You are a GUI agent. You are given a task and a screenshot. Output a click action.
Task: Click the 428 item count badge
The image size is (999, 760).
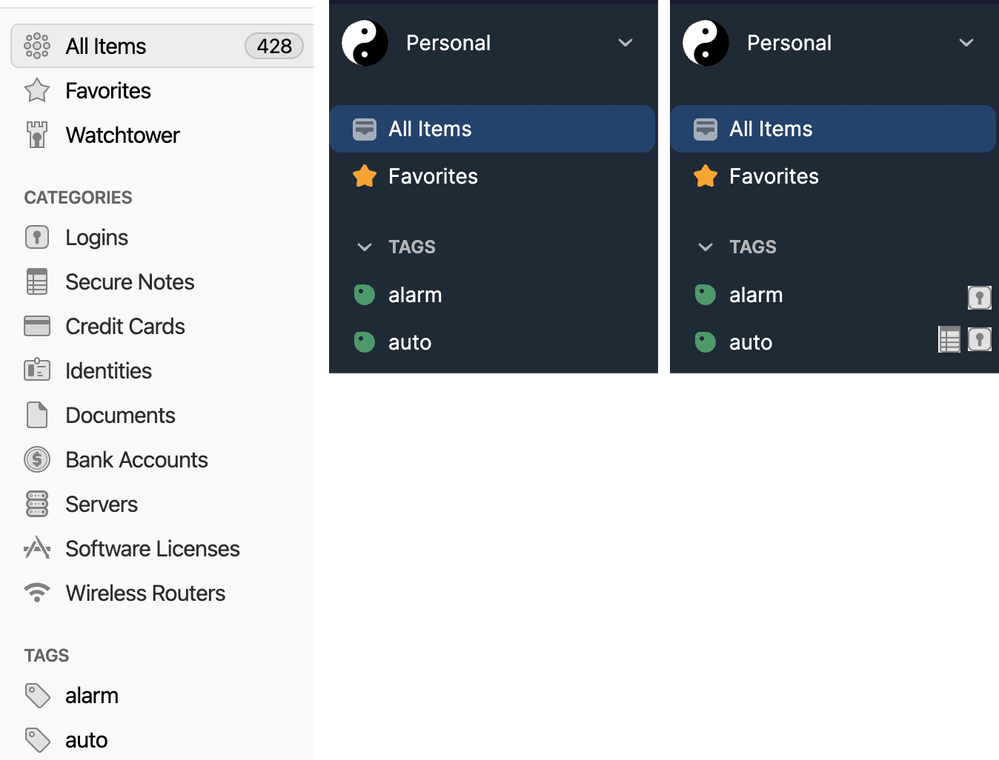click(x=274, y=46)
